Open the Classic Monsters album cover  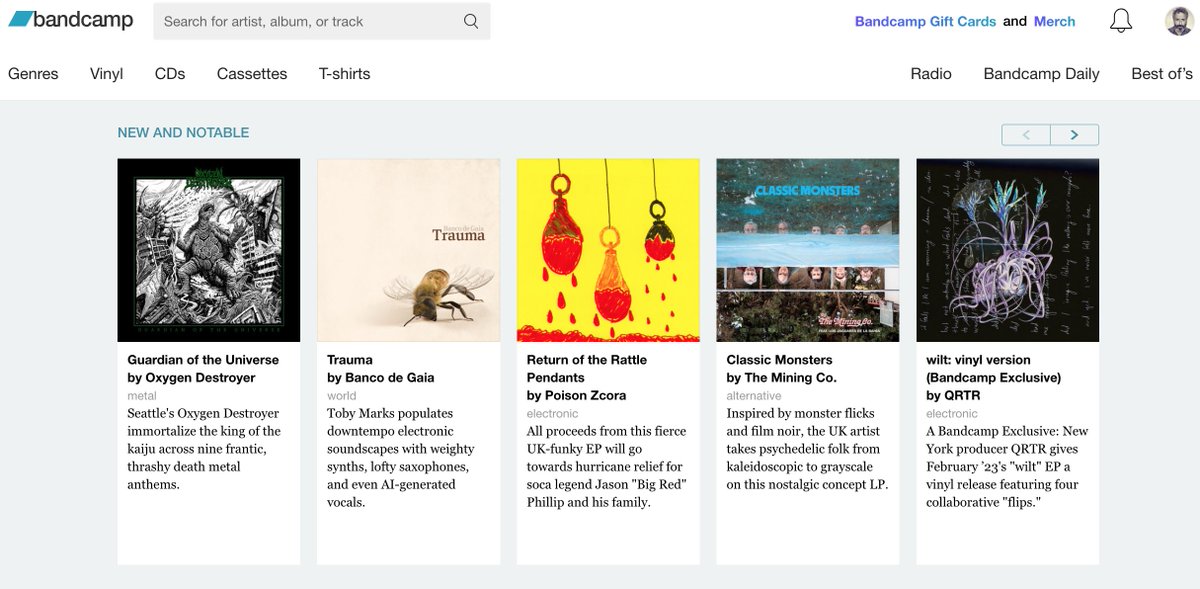click(x=808, y=250)
